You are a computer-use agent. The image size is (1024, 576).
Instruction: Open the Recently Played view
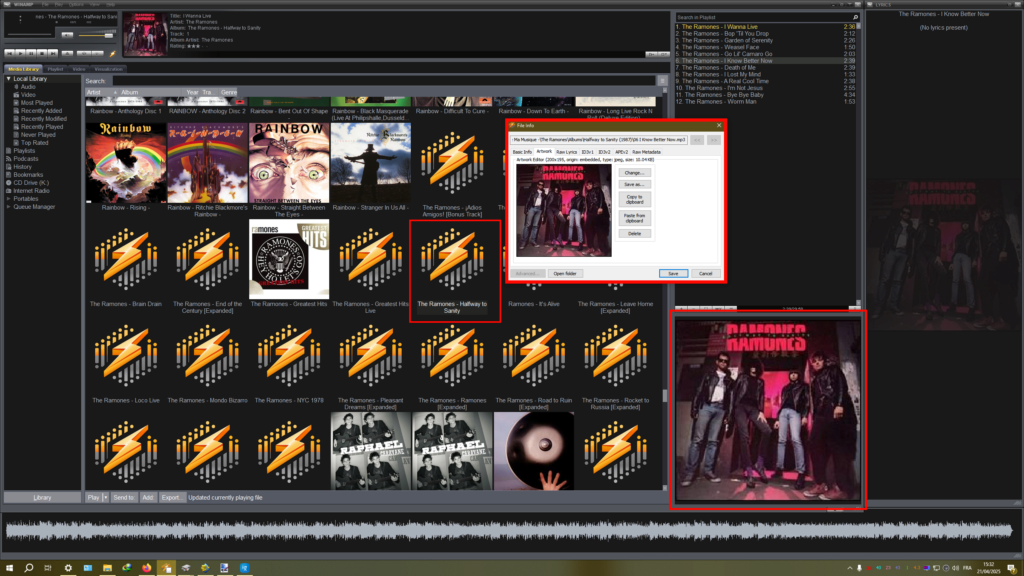38,127
